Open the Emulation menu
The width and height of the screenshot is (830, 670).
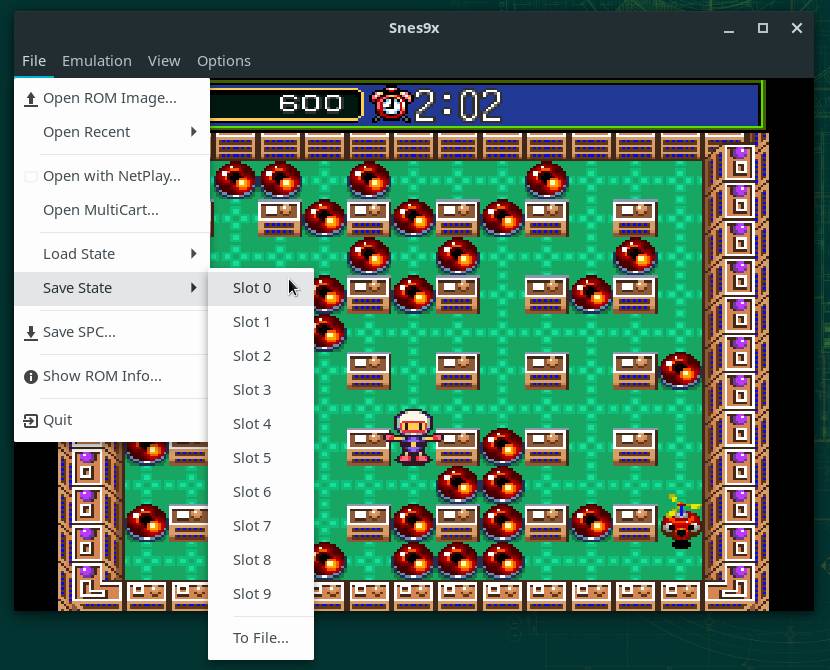[x=97, y=61]
